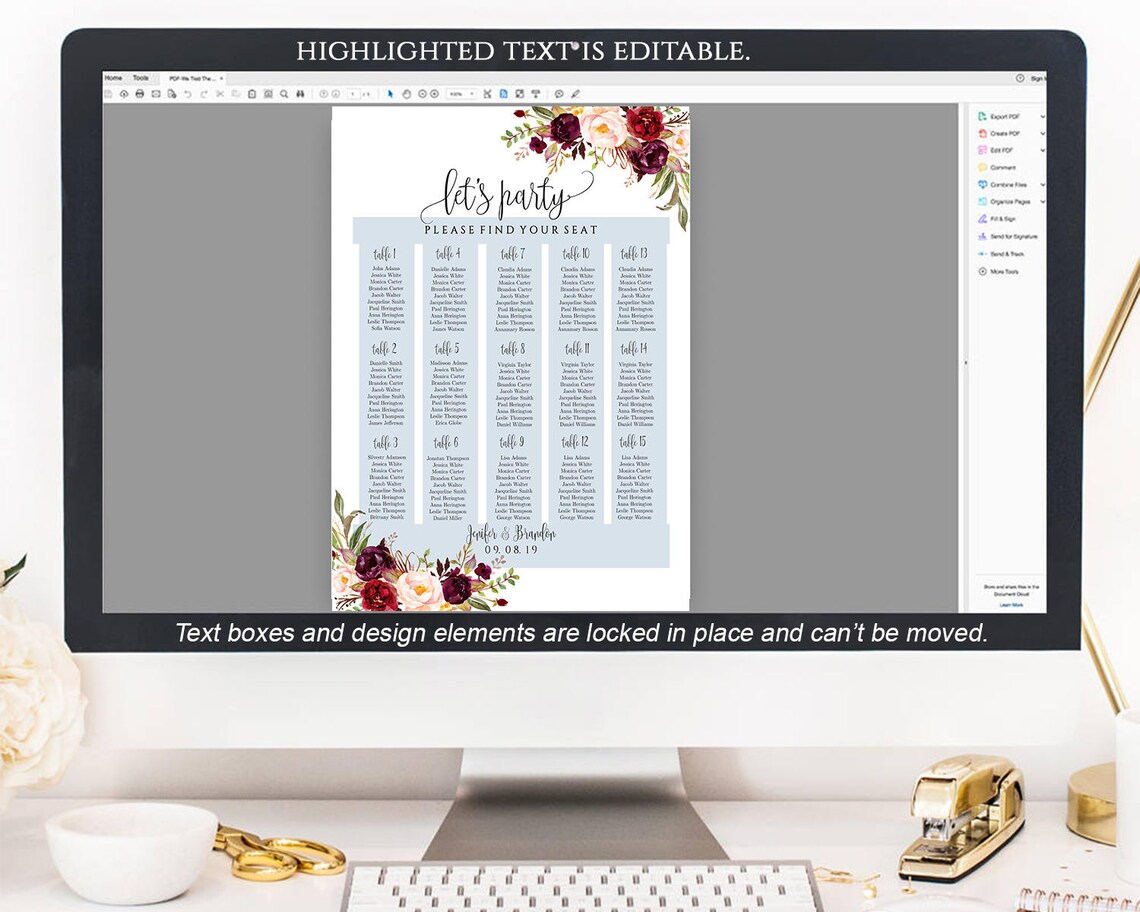
Task: Switch to the Tools tab
Action: (x=139, y=77)
